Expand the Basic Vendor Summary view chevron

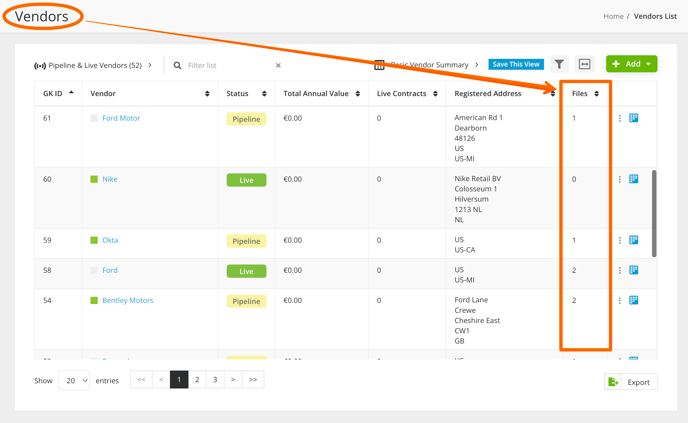click(x=477, y=65)
